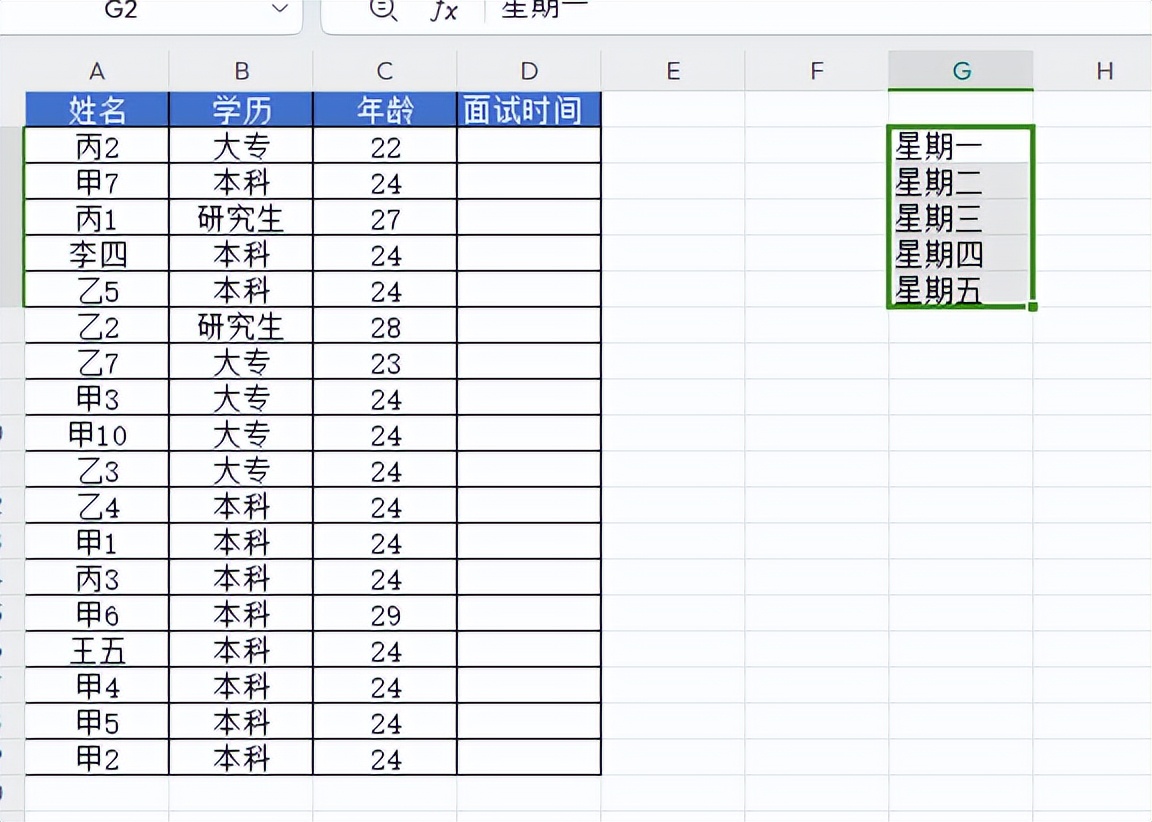Click 星期三 in column G

click(961, 217)
